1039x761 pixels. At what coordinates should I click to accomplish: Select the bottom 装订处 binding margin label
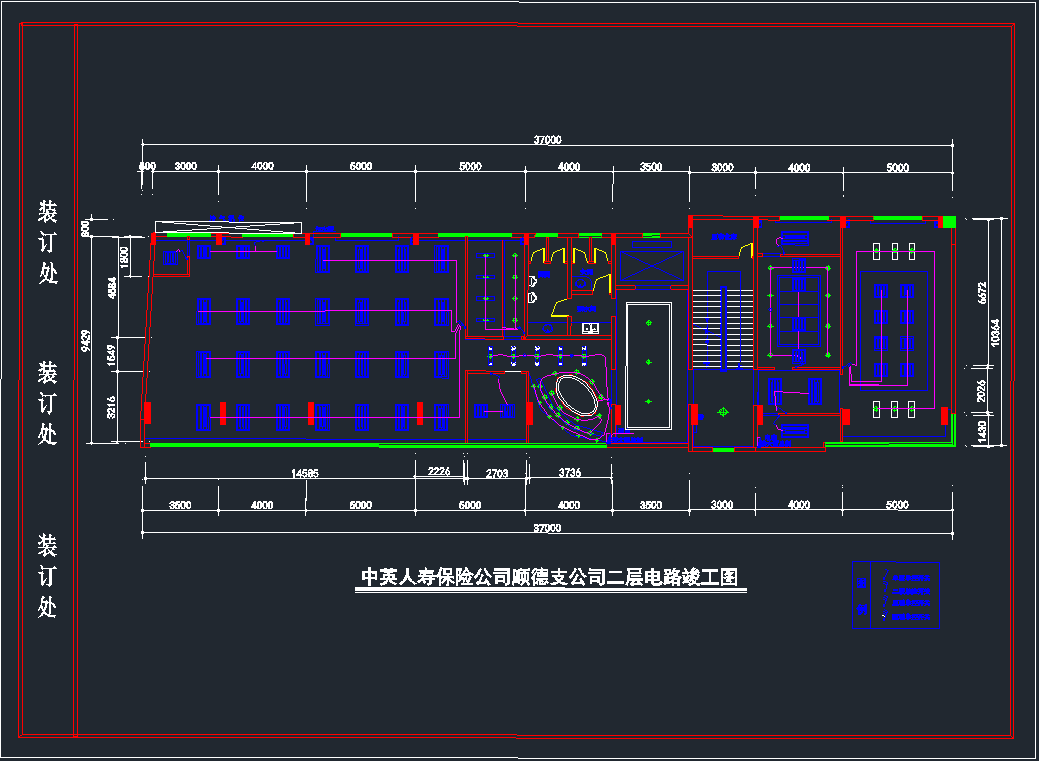[48, 576]
